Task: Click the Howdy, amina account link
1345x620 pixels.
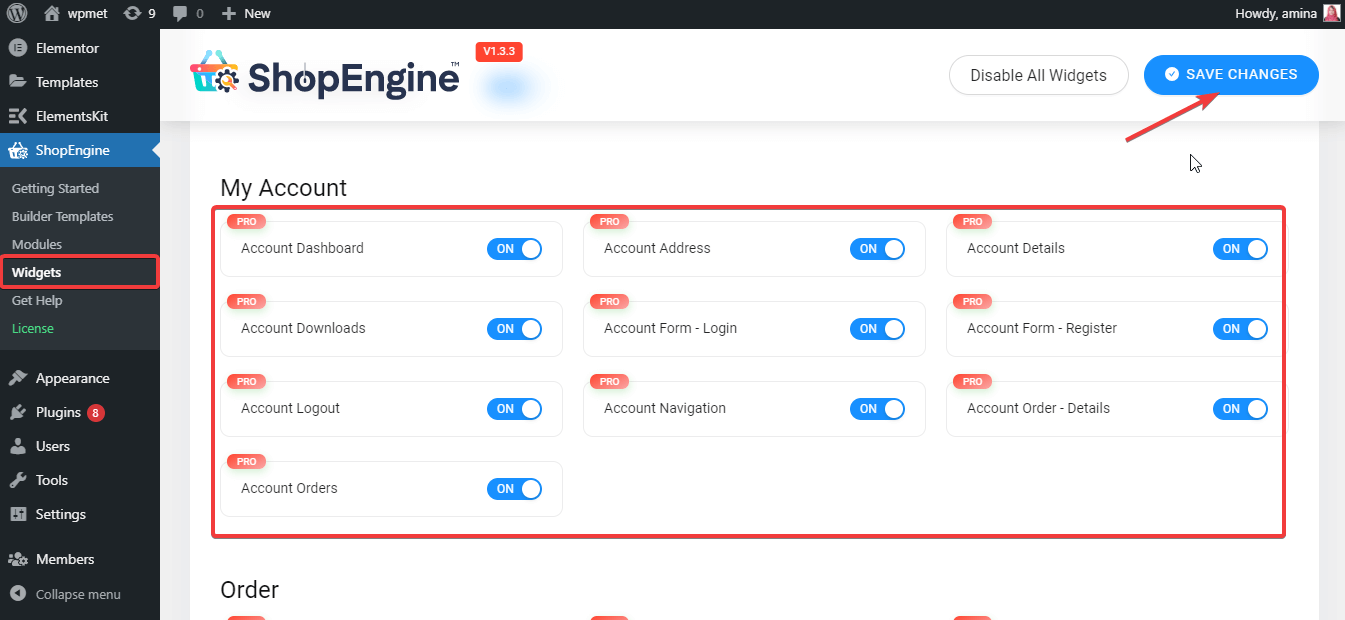Action: pos(1290,13)
